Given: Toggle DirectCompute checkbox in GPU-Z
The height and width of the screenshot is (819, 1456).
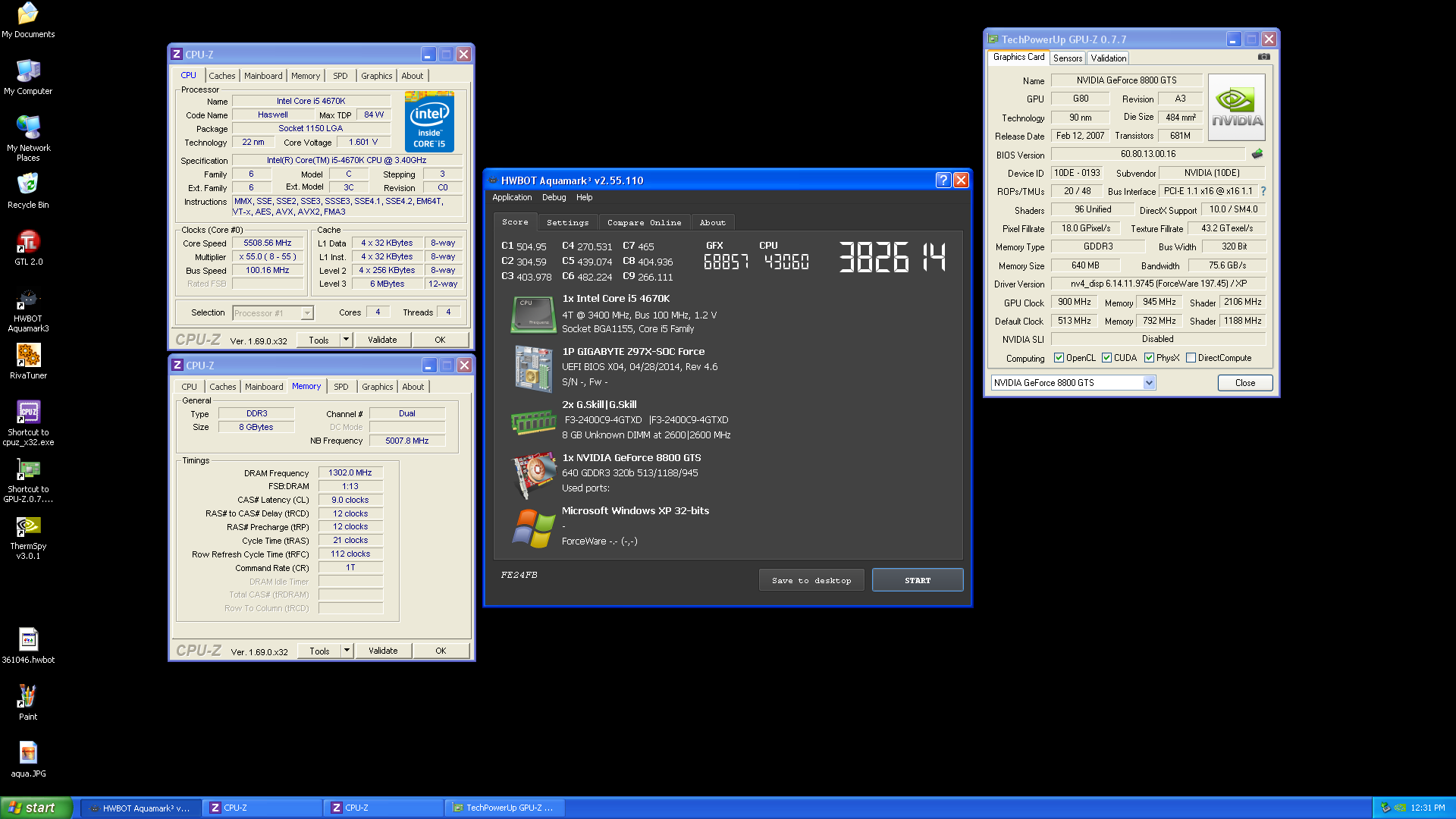Looking at the screenshot, I should (1191, 358).
